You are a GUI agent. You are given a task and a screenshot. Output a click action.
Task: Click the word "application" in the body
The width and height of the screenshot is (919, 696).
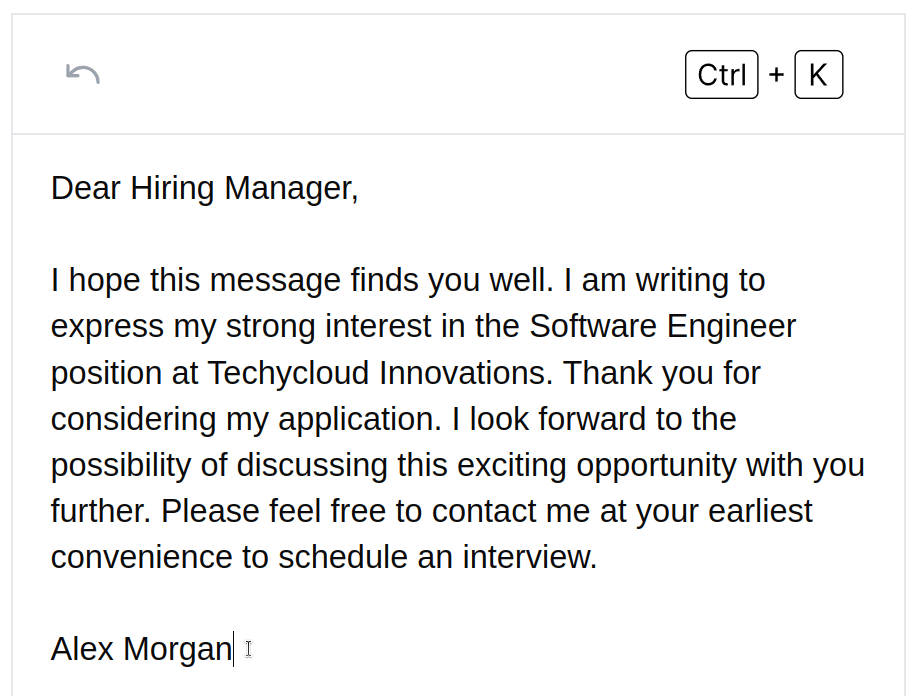click(359, 419)
